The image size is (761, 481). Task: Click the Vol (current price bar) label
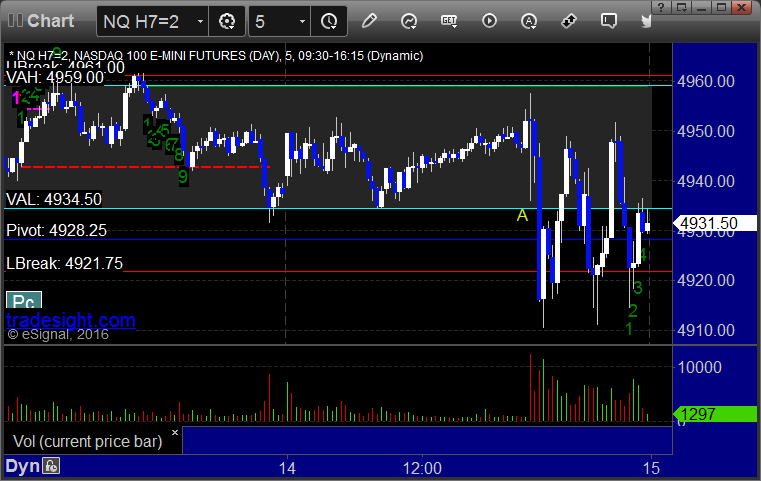88,441
